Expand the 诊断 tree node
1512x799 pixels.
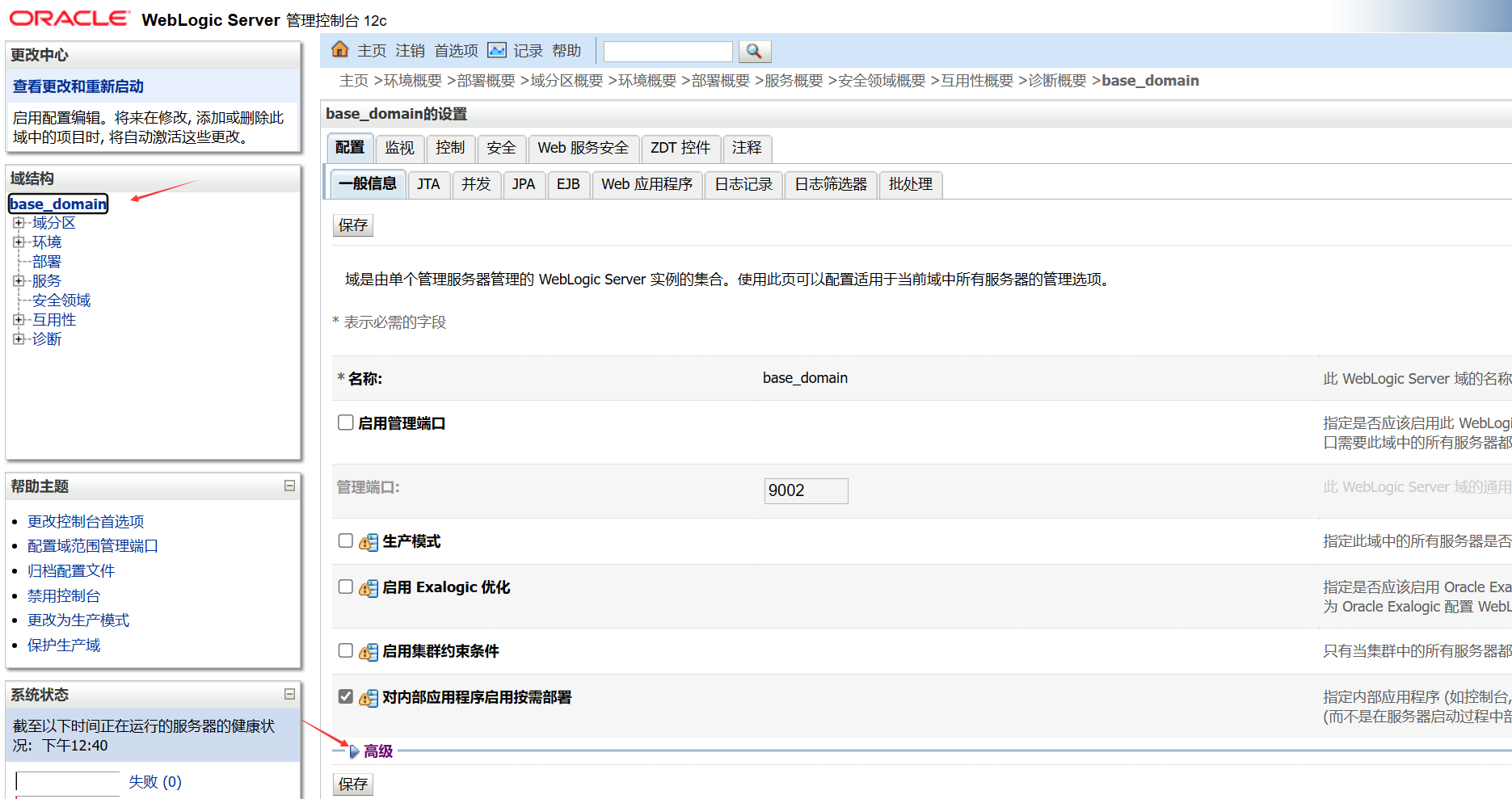click(19, 339)
